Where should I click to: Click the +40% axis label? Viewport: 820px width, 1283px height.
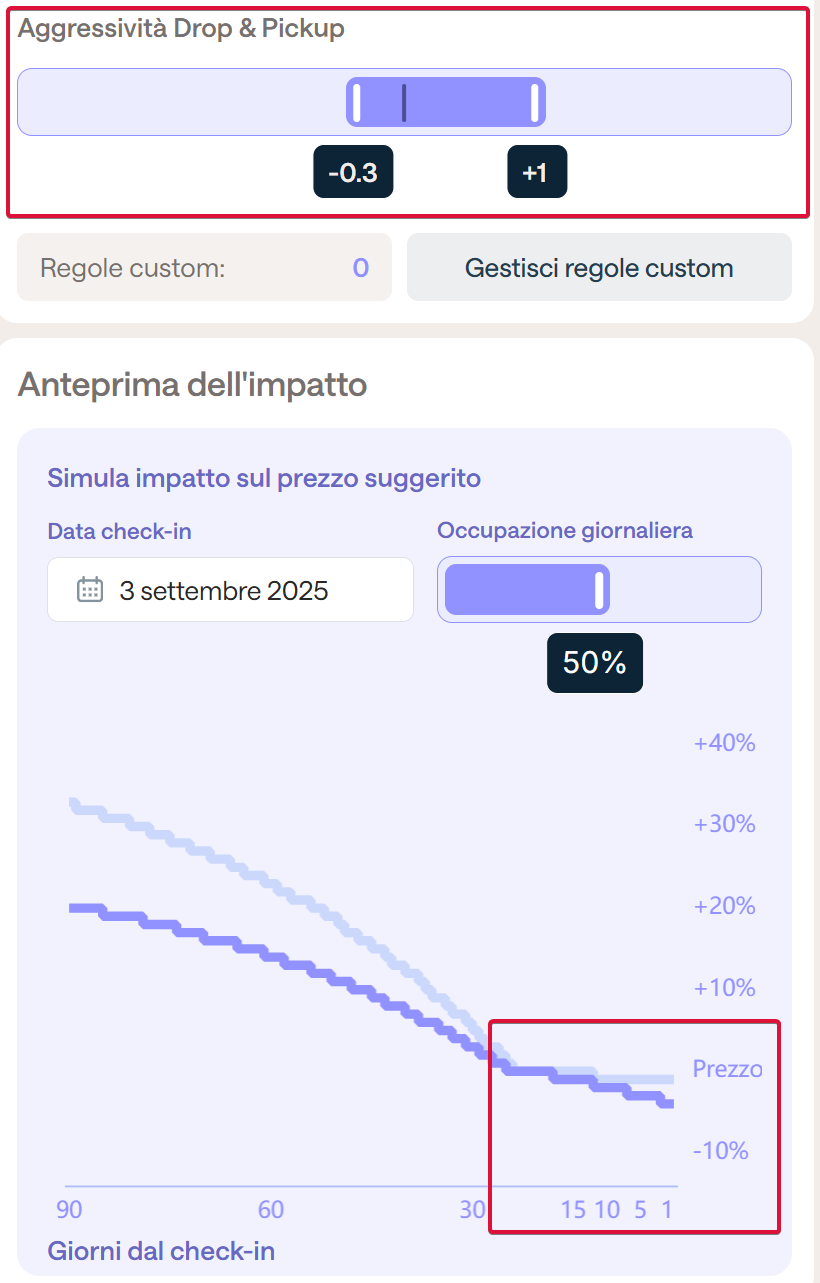click(724, 743)
